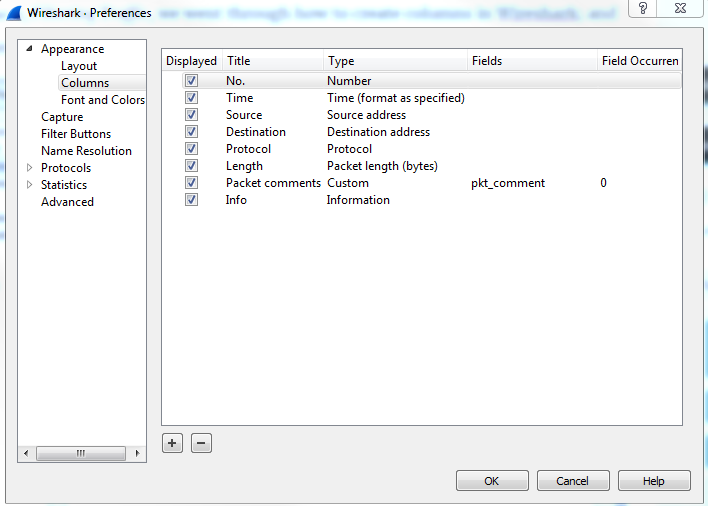The width and height of the screenshot is (708, 506).
Task: Hide the Packet comments column checkbox
Action: coord(191,182)
